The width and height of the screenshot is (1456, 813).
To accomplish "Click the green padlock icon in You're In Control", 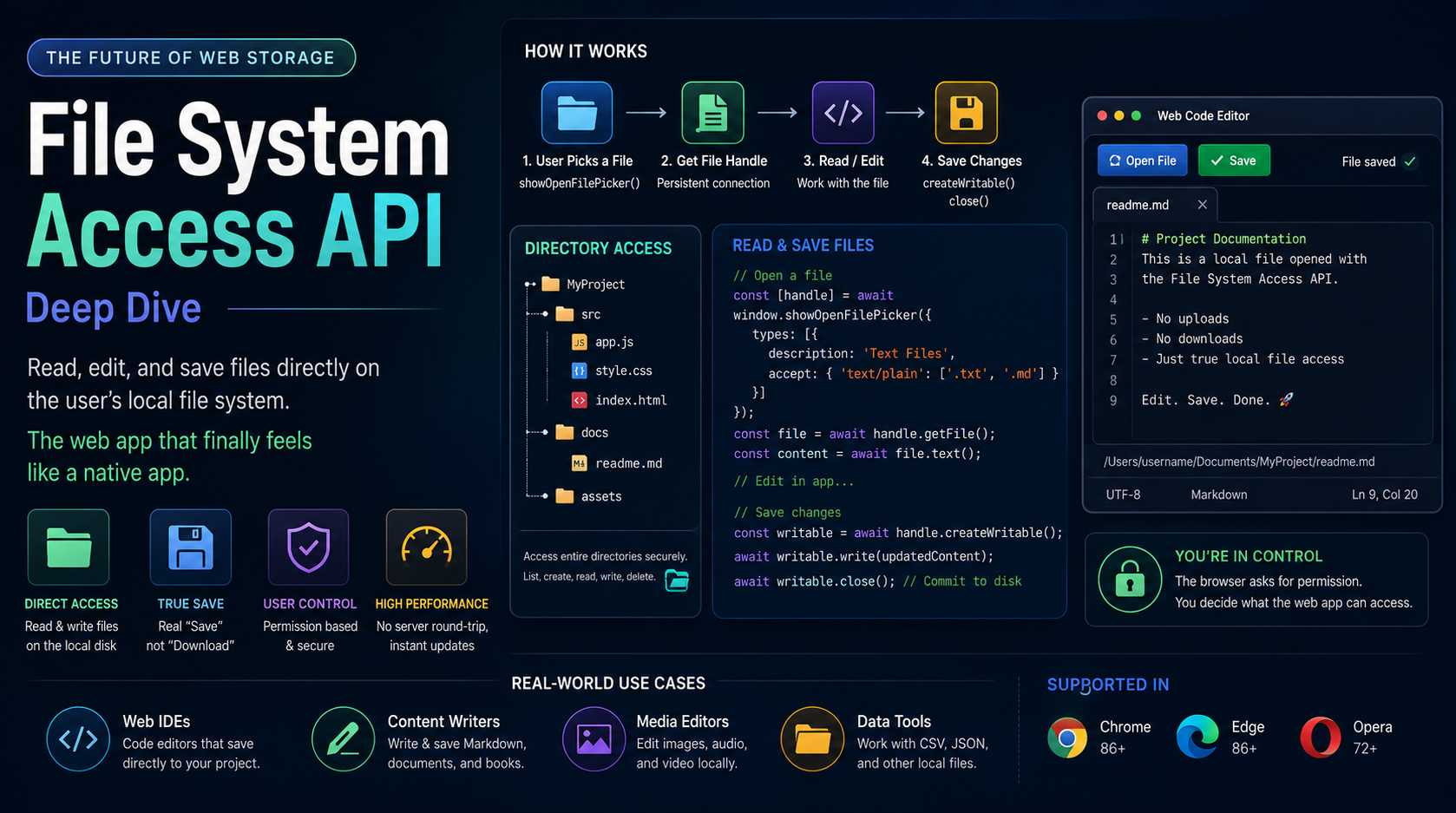I will click(x=1130, y=580).
